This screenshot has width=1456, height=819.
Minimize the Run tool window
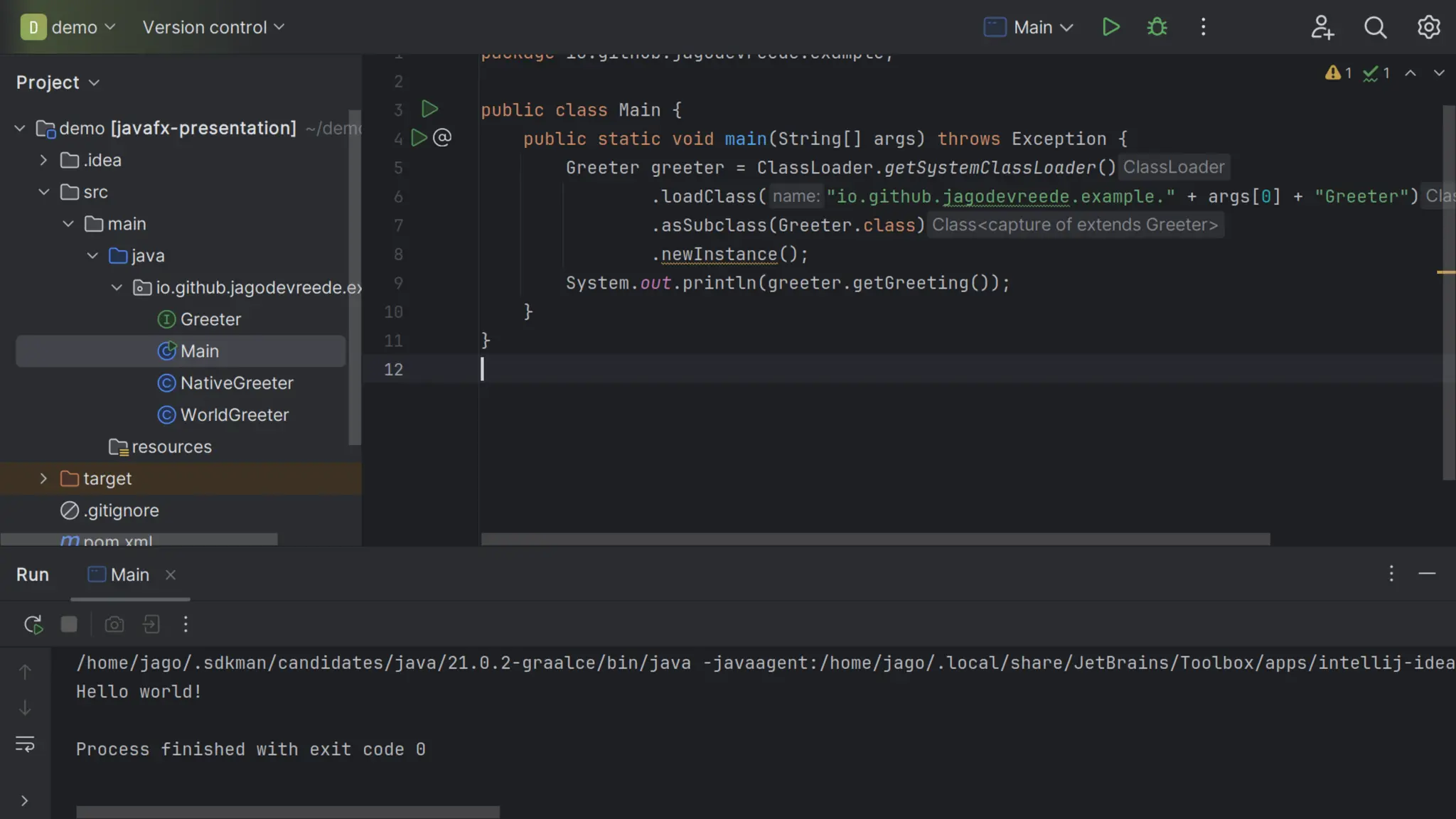(x=1427, y=574)
